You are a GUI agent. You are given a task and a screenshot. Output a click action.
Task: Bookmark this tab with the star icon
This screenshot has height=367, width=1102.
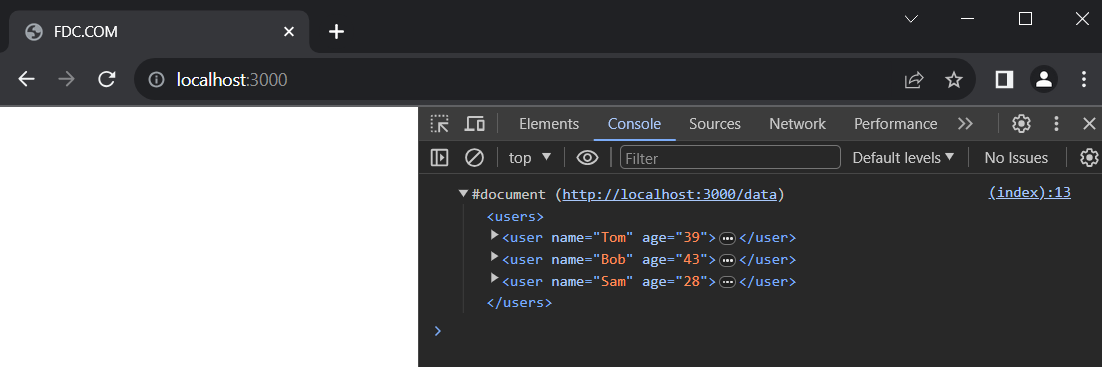point(954,80)
